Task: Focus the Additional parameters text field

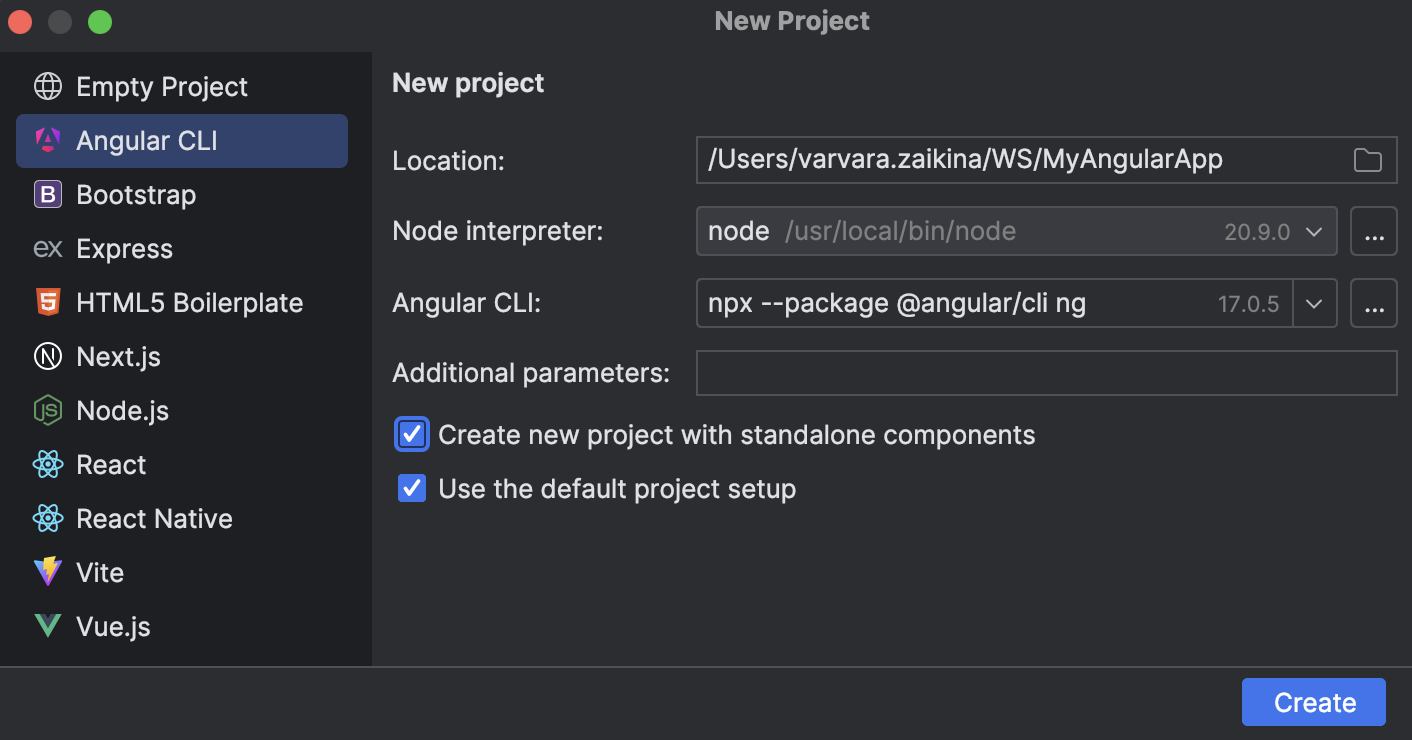Action: [x=1045, y=374]
